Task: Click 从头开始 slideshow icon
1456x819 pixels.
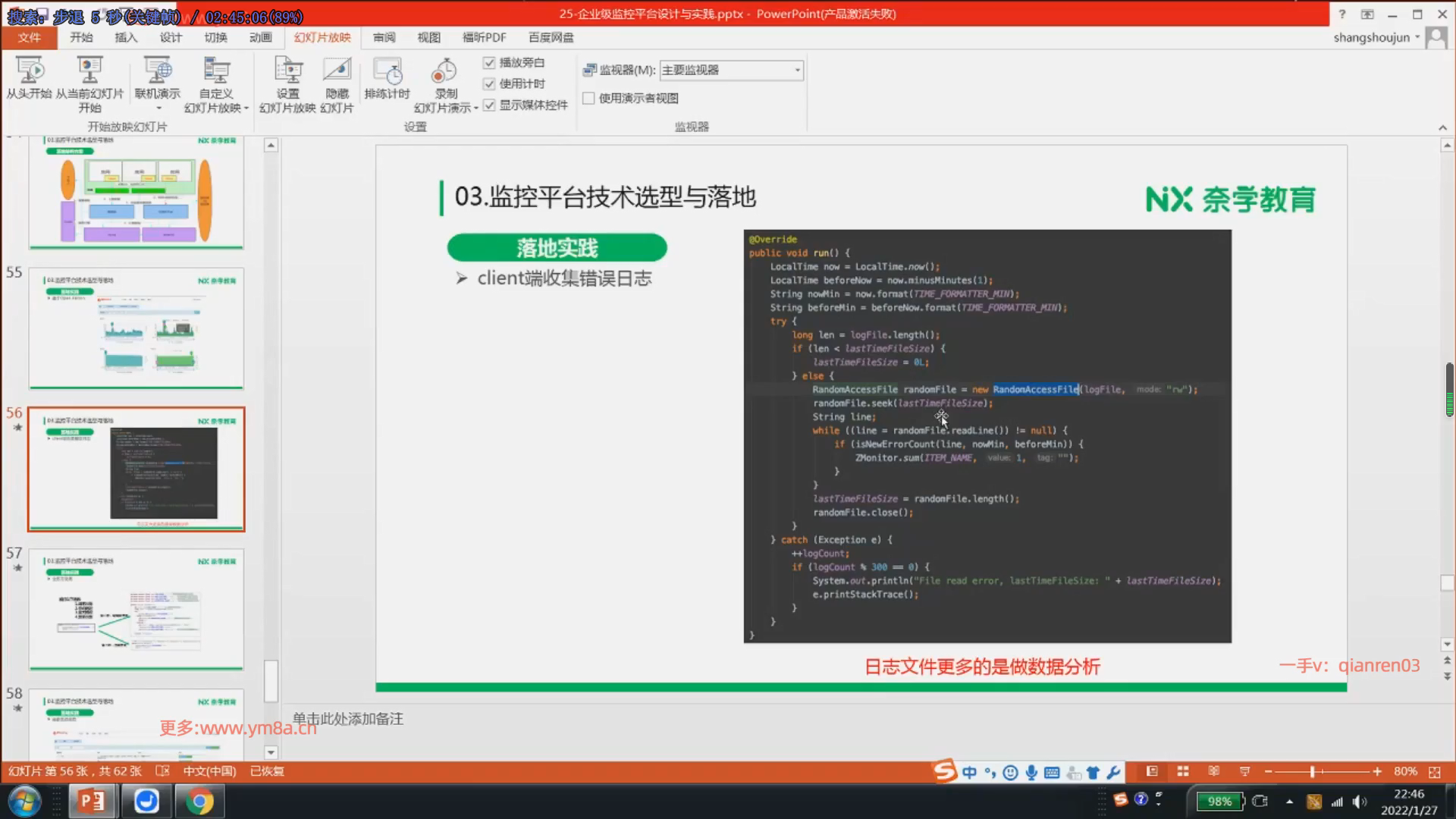Action: point(30,71)
